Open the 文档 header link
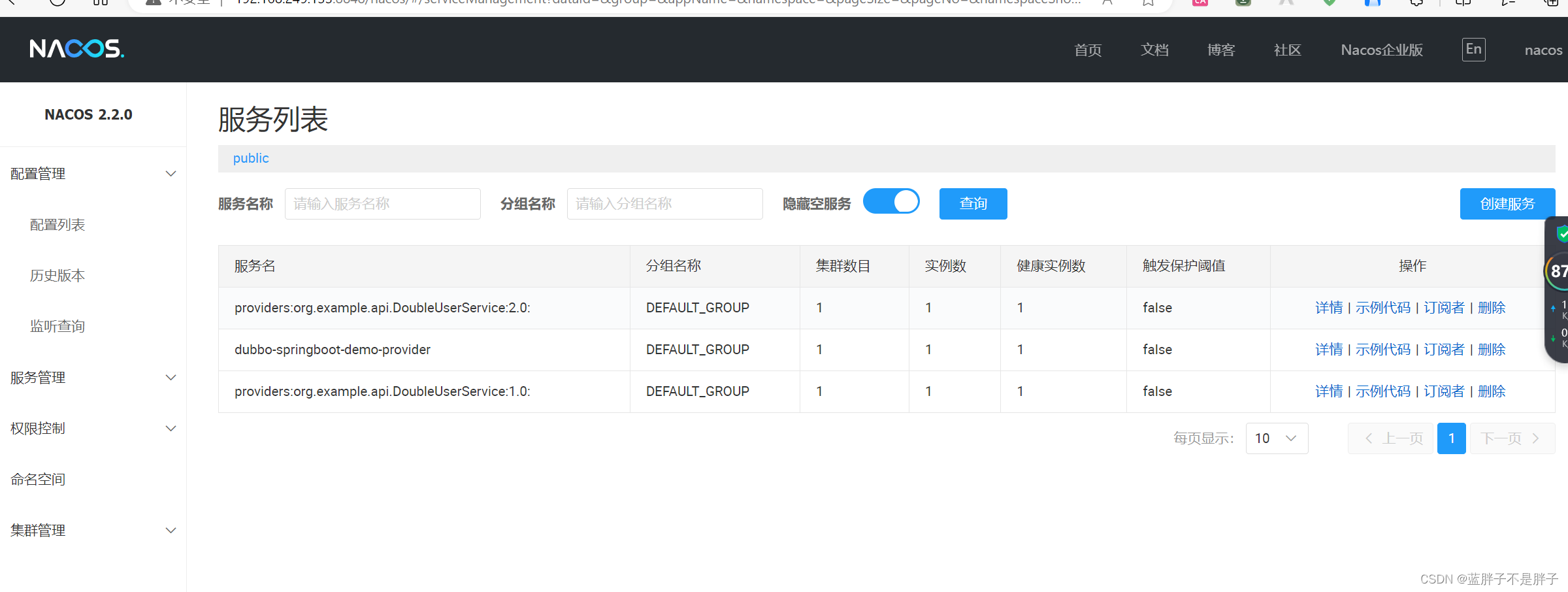The height and width of the screenshot is (592, 1568). [1154, 50]
